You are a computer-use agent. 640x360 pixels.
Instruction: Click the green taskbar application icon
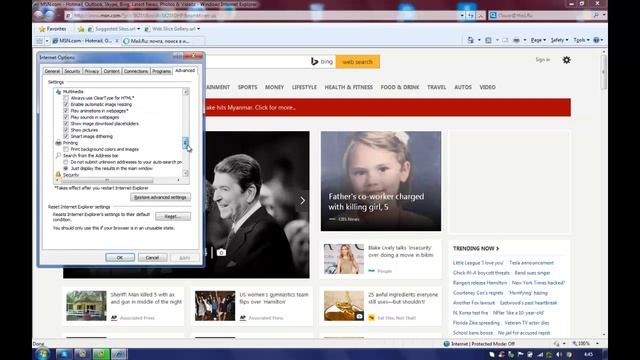coord(101,354)
